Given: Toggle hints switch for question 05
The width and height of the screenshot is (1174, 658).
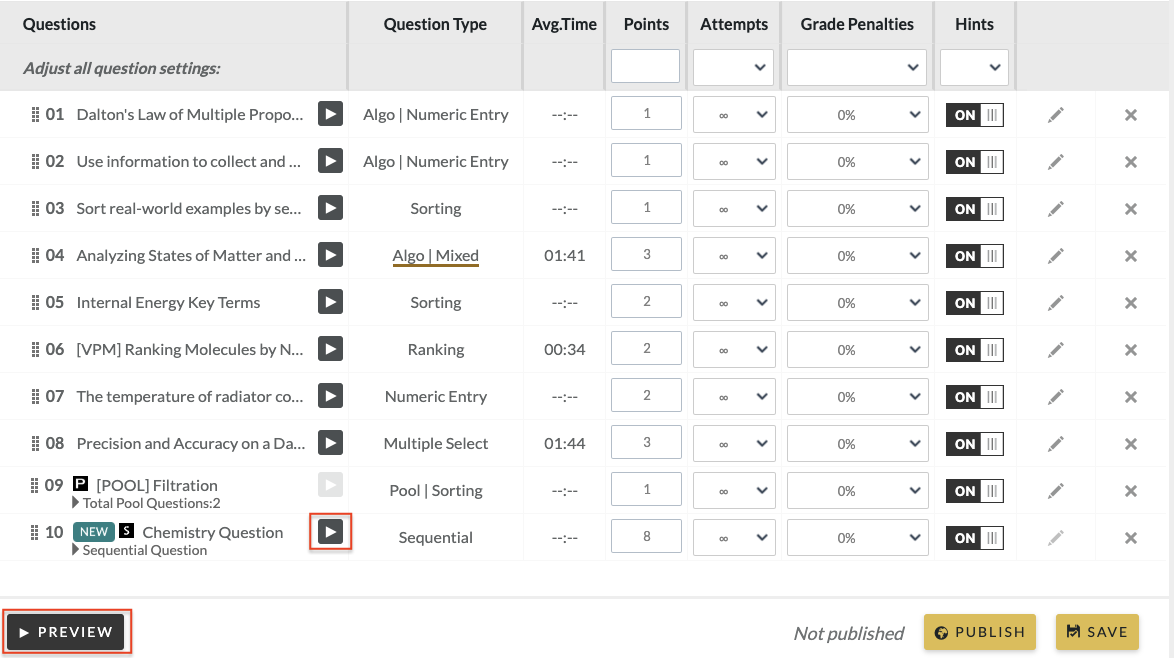Looking at the screenshot, I should [x=974, y=303].
